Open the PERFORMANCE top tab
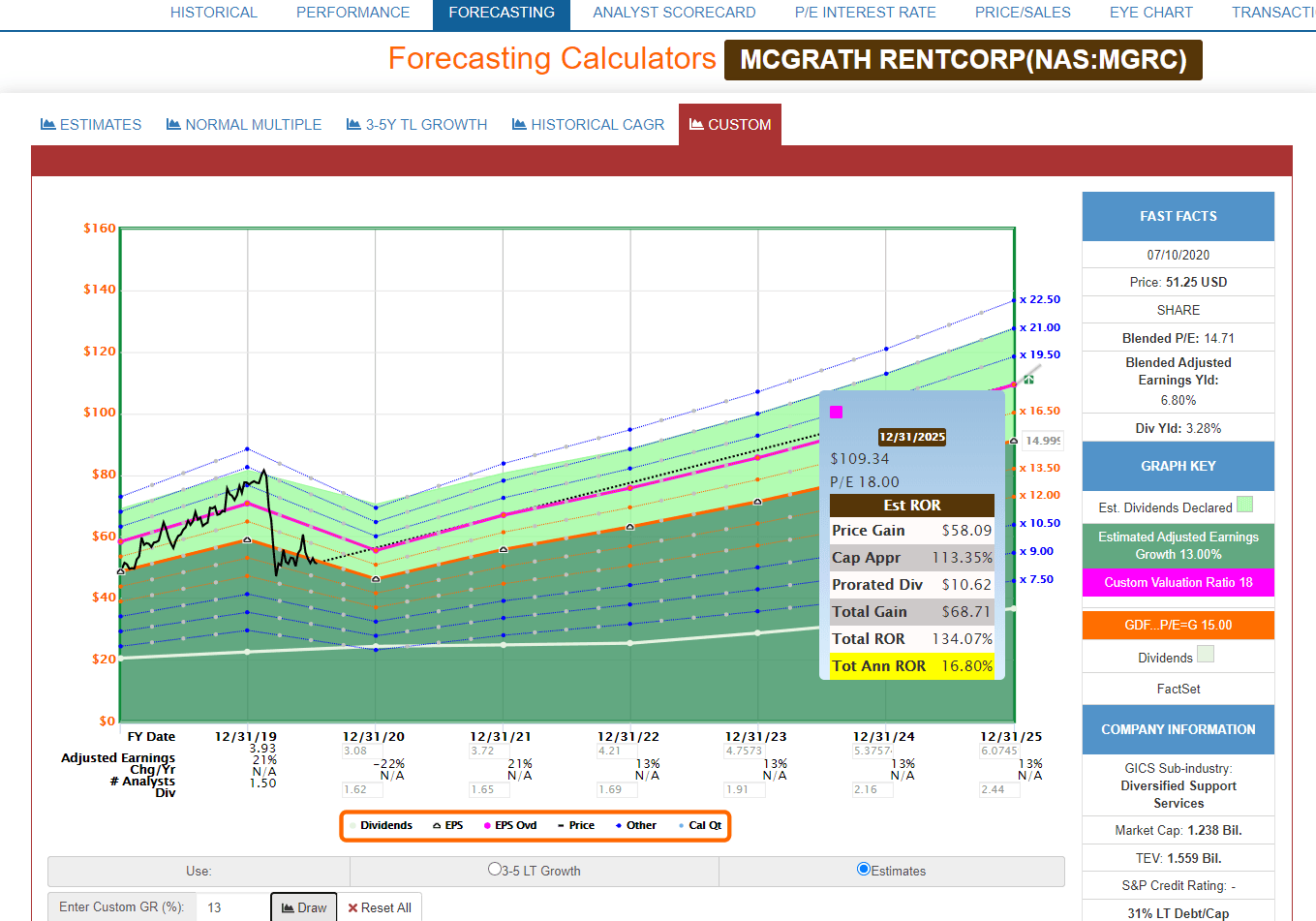 click(353, 13)
